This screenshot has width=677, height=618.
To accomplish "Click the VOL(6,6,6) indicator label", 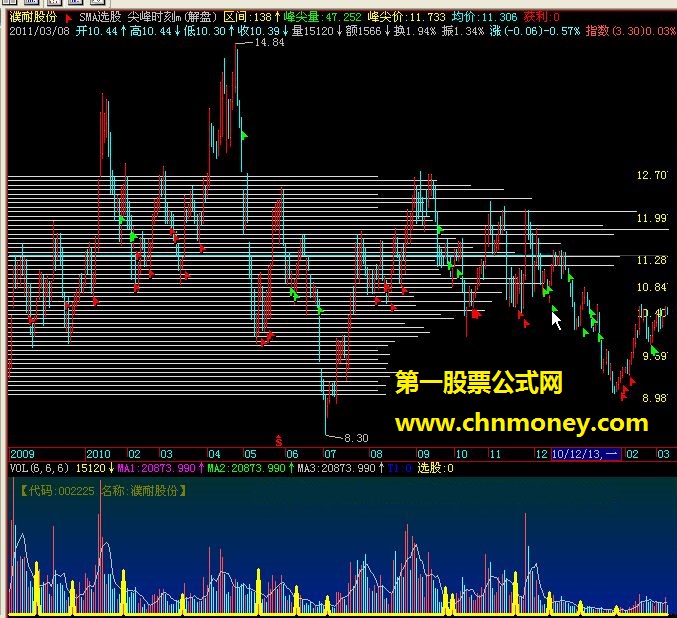I will (x=39, y=469).
